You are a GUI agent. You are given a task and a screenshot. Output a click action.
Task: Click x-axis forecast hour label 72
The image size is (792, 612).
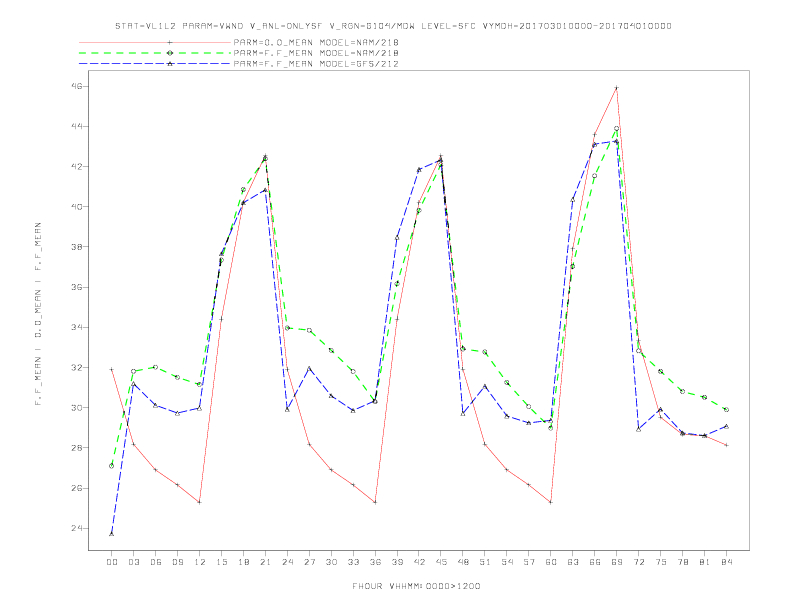[639, 562]
